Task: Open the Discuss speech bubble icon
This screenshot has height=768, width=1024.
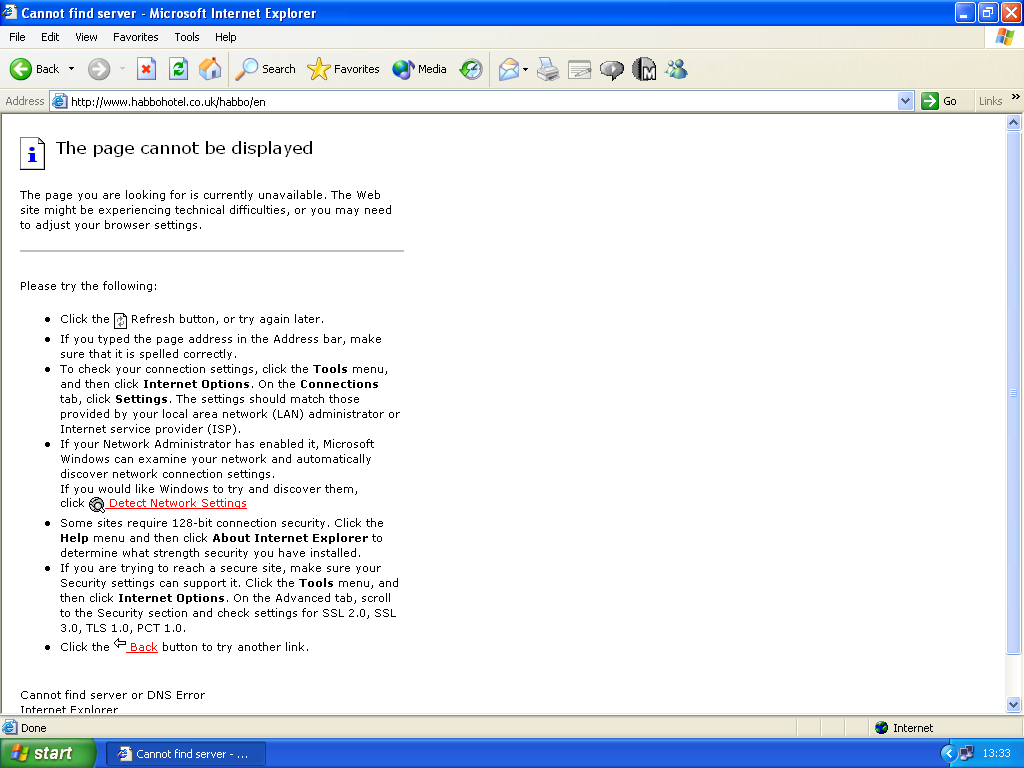Action: coord(612,69)
